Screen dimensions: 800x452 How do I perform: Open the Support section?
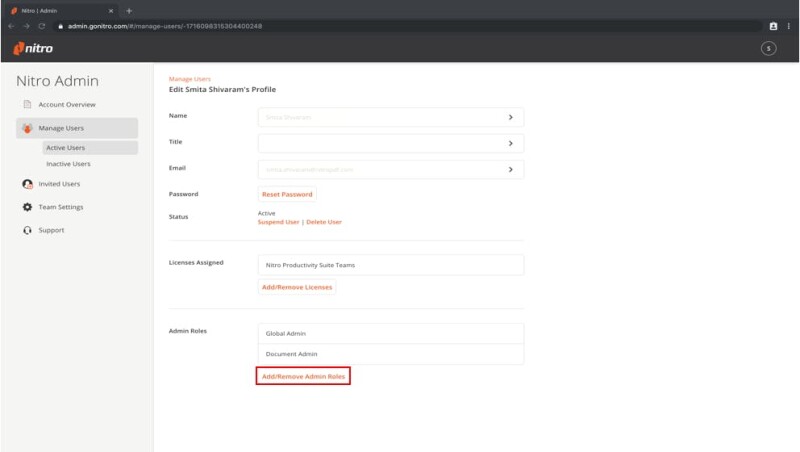(51, 230)
